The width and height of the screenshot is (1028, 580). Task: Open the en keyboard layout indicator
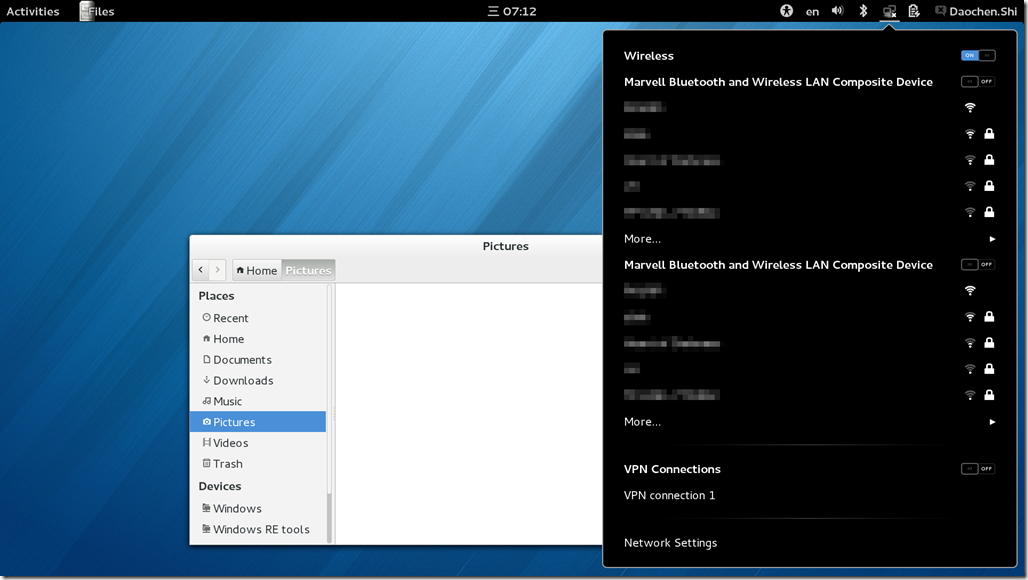click(x=812, y=11)
